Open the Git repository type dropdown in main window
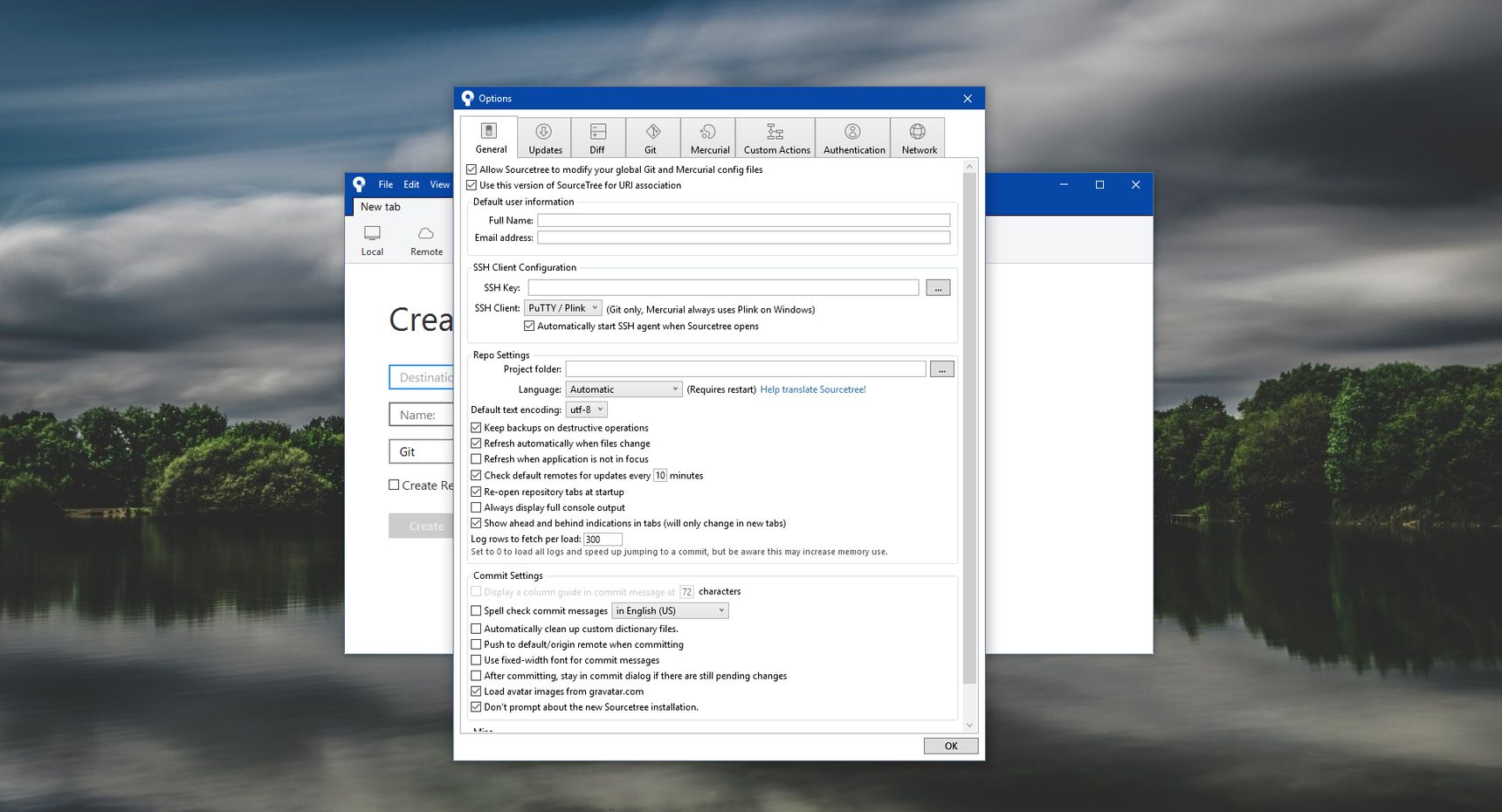The height and width of the screenshot is (812, 1502). 421,451
